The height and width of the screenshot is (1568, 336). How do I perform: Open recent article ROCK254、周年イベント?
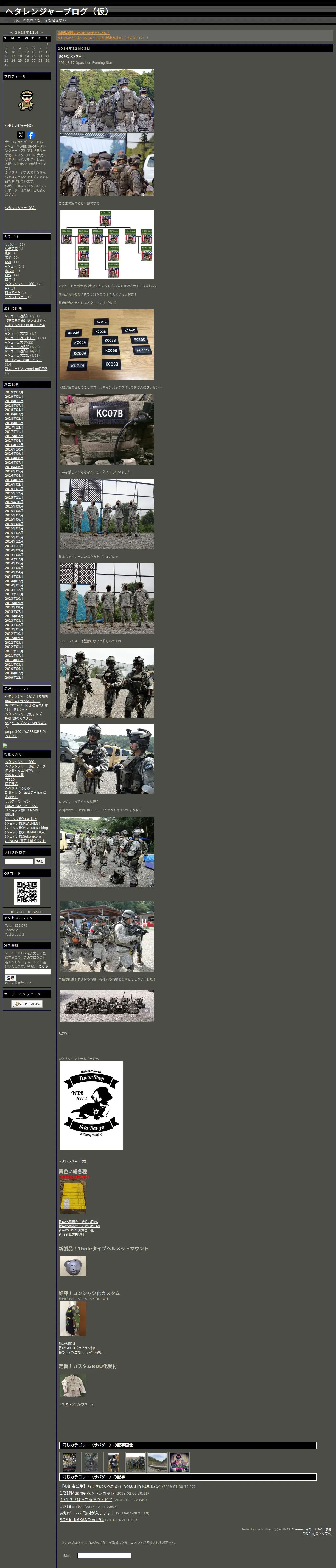(23, 360)
